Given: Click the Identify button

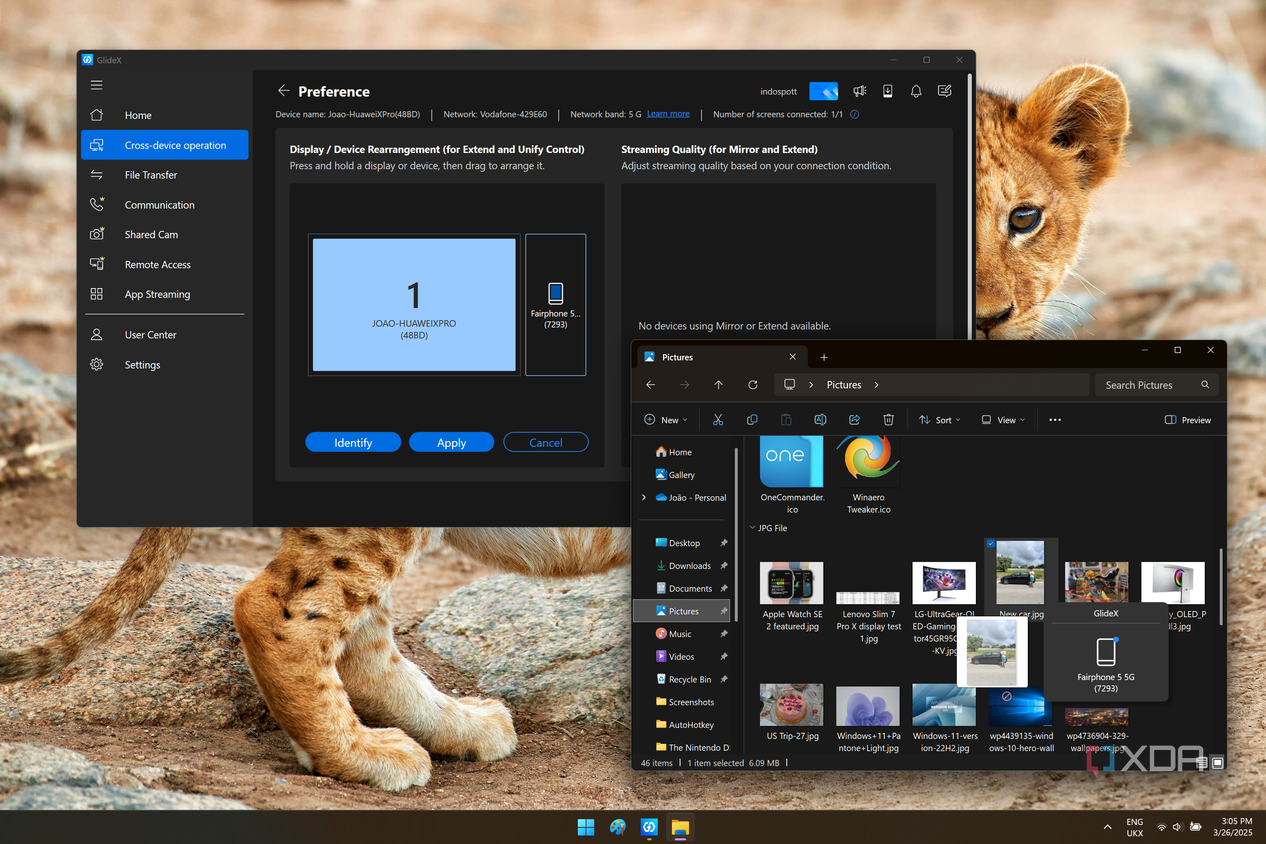Looking at the screenshot, I should (x=353, y=442).
